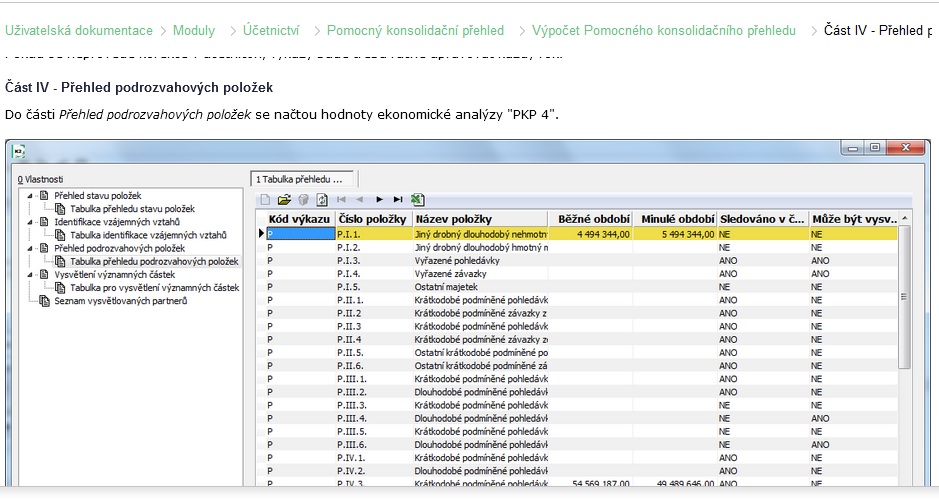Jump to first record arrow icon
This screenshot has width=939, height=499.
pyautogui.click(x=341, y=199)
